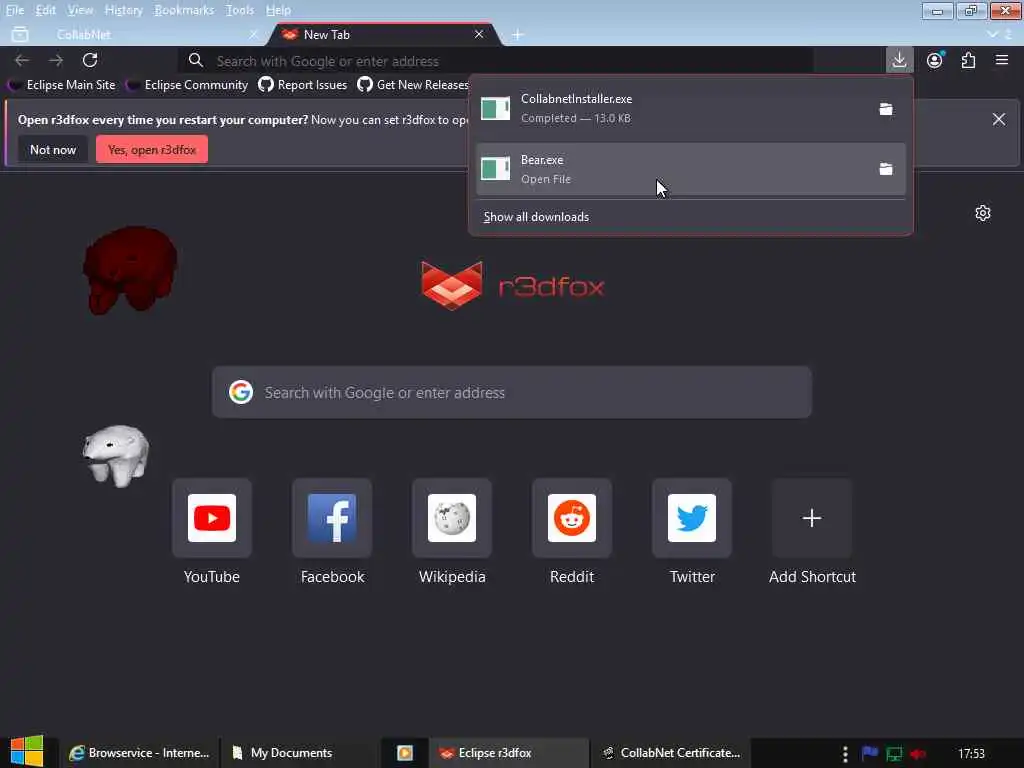Open the new tab page settings gear
Viewport: 1024px width, 768px height.
pos(983,214)
